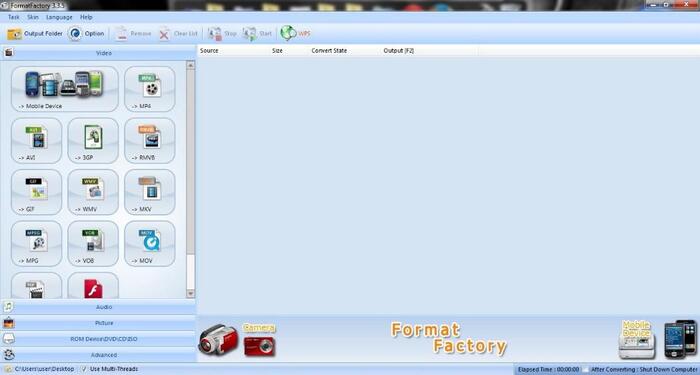
Task: Click the format list scroll-up arrow
Action: [191, 65]
